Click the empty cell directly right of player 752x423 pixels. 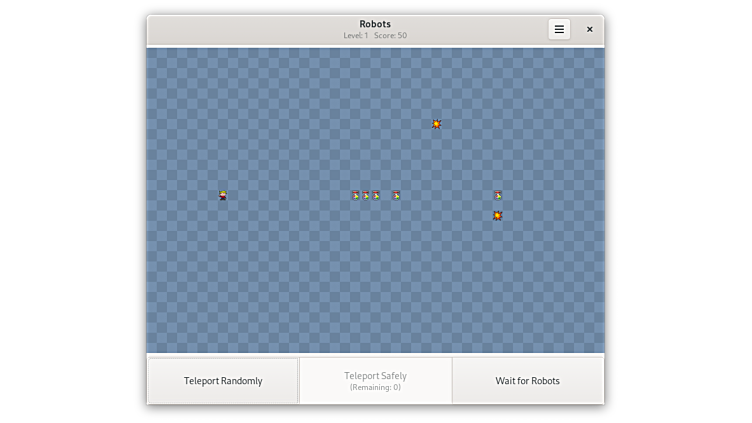tap(233, 195)
